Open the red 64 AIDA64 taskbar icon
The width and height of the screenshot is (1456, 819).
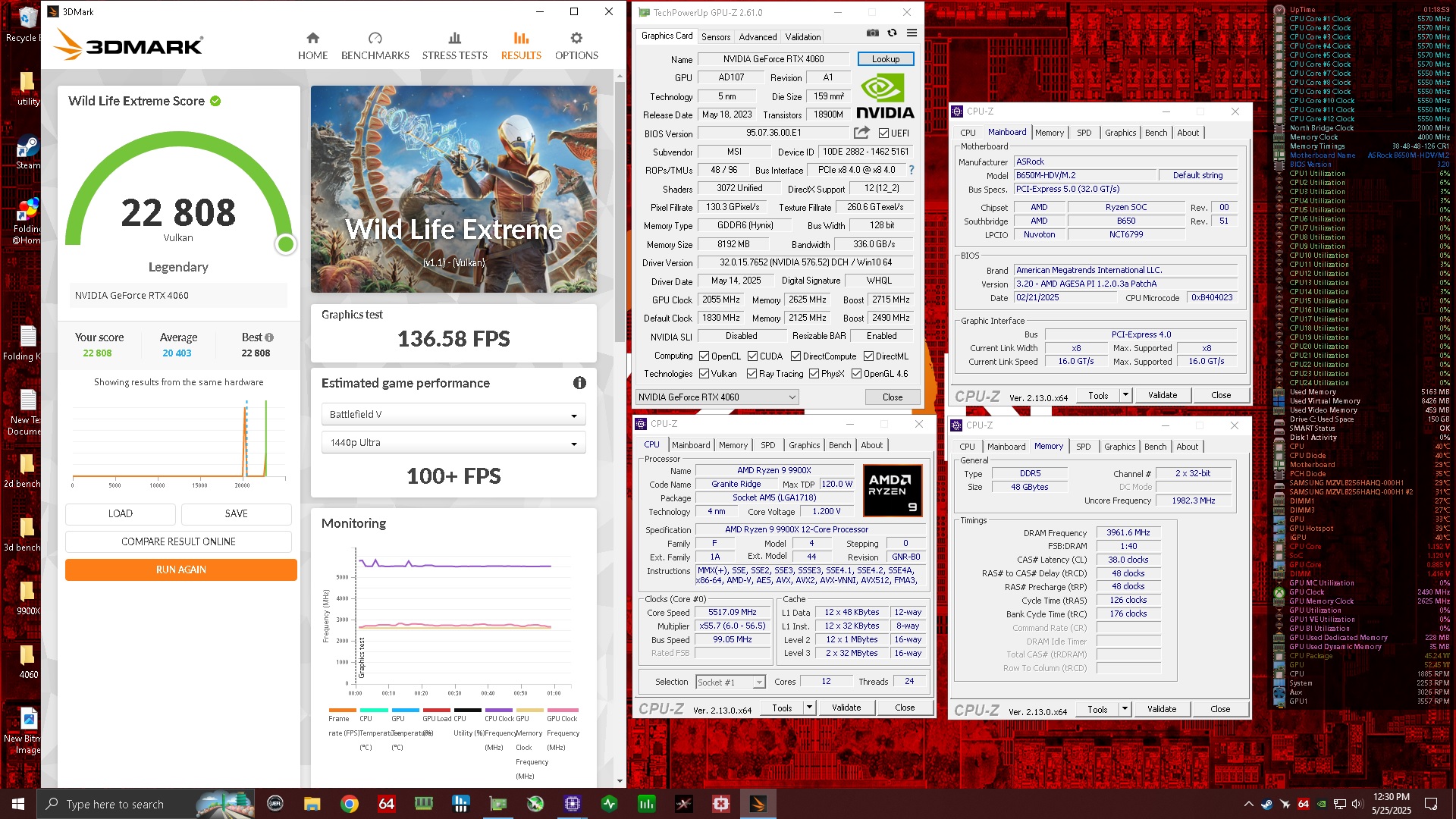[x=387, y=804]
